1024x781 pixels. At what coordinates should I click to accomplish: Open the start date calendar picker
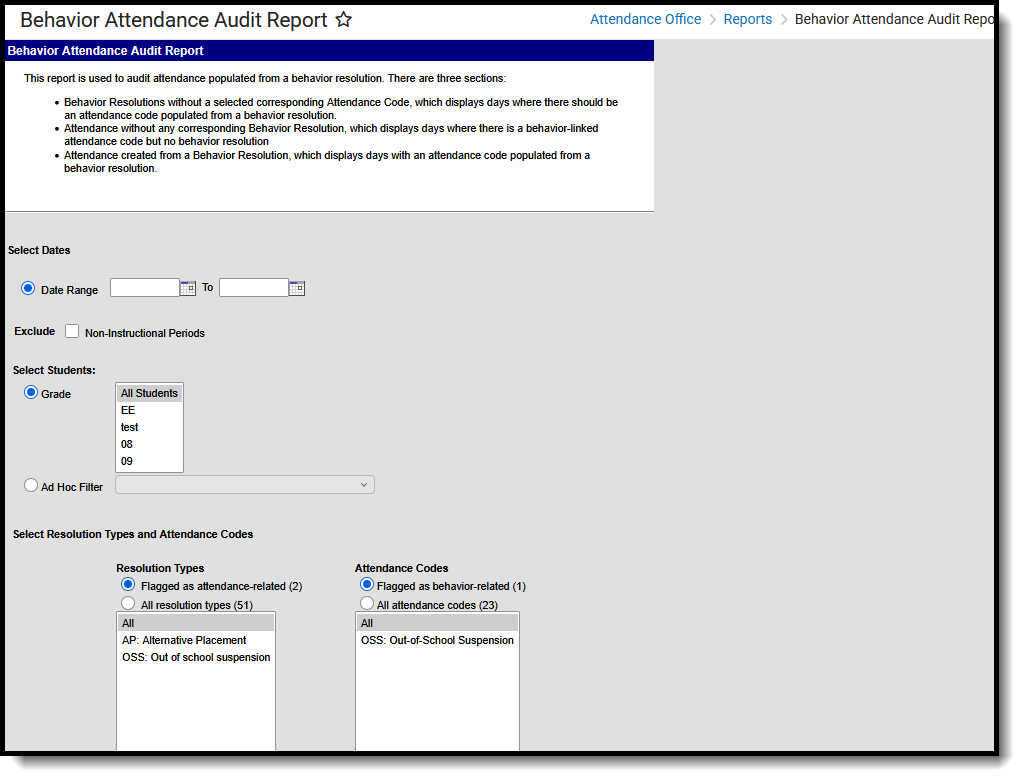pos(188,288)
